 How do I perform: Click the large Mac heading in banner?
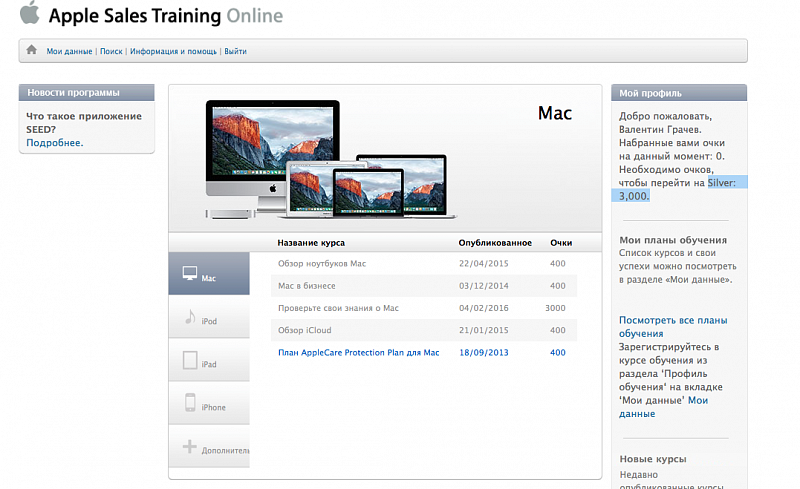(x=555, y=113)
